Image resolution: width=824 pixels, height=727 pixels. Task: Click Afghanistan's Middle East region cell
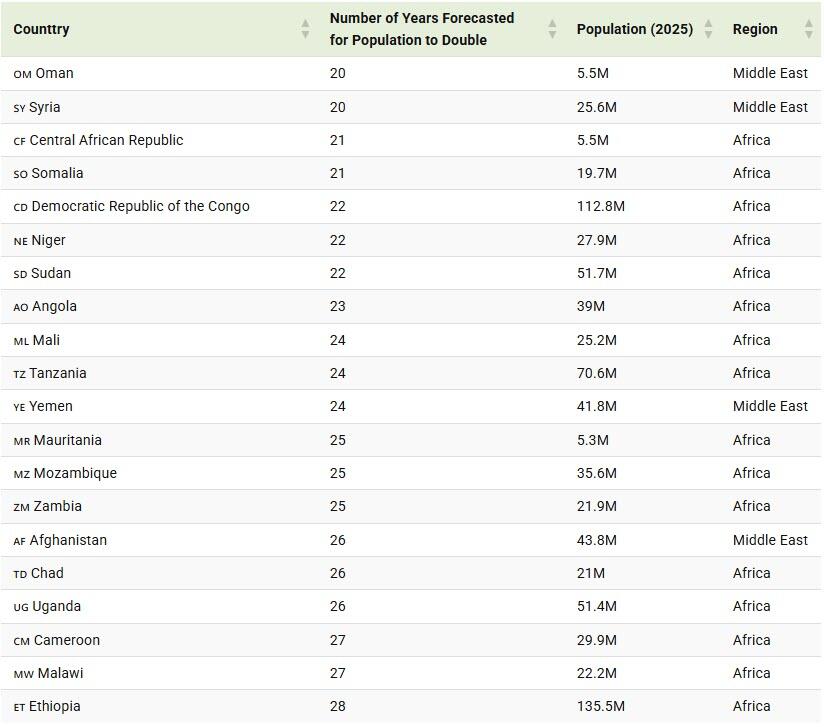point(769,540)
